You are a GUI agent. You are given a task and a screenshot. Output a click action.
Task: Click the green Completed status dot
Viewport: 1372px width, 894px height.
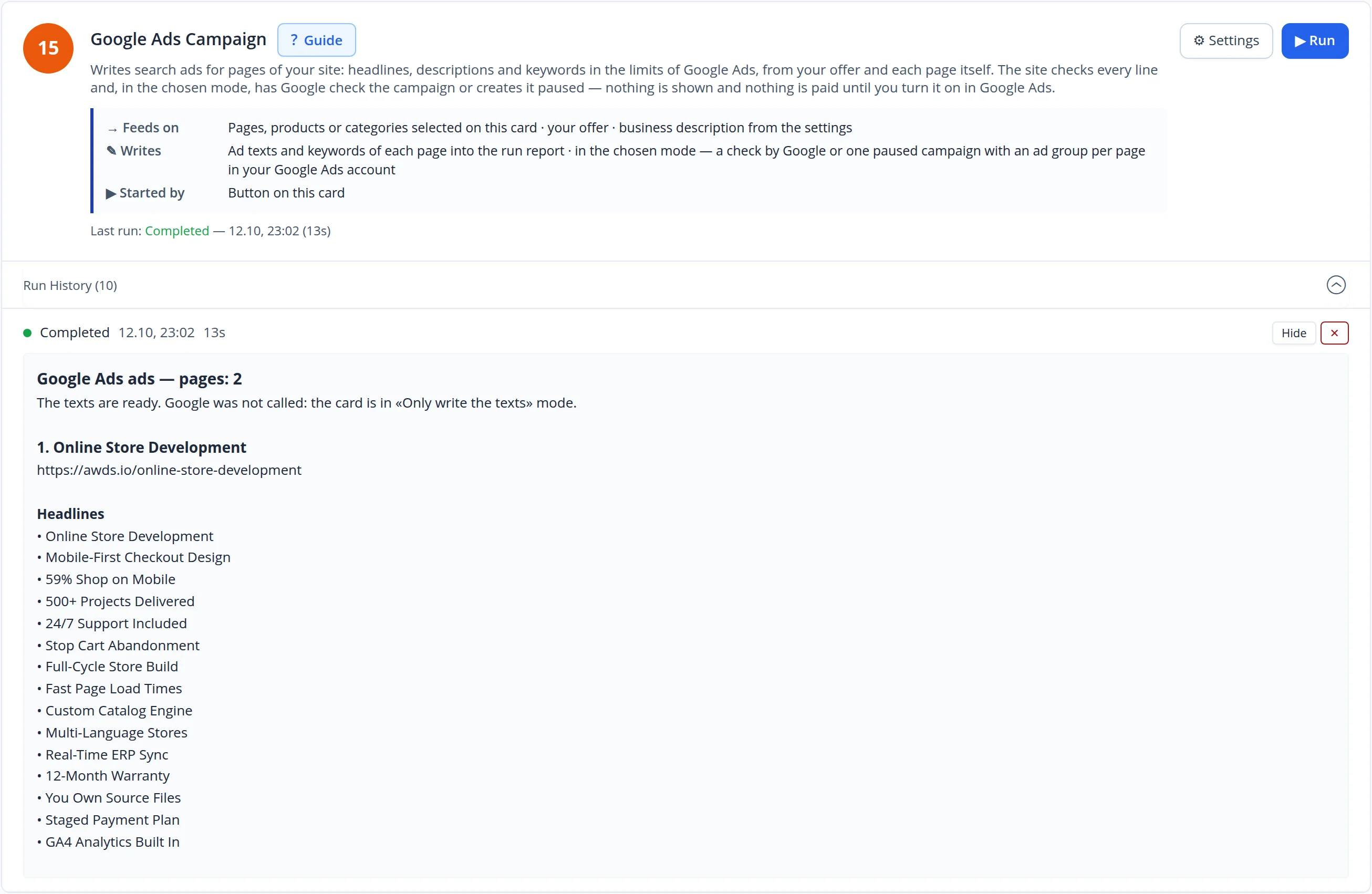[x=27, y=333]
